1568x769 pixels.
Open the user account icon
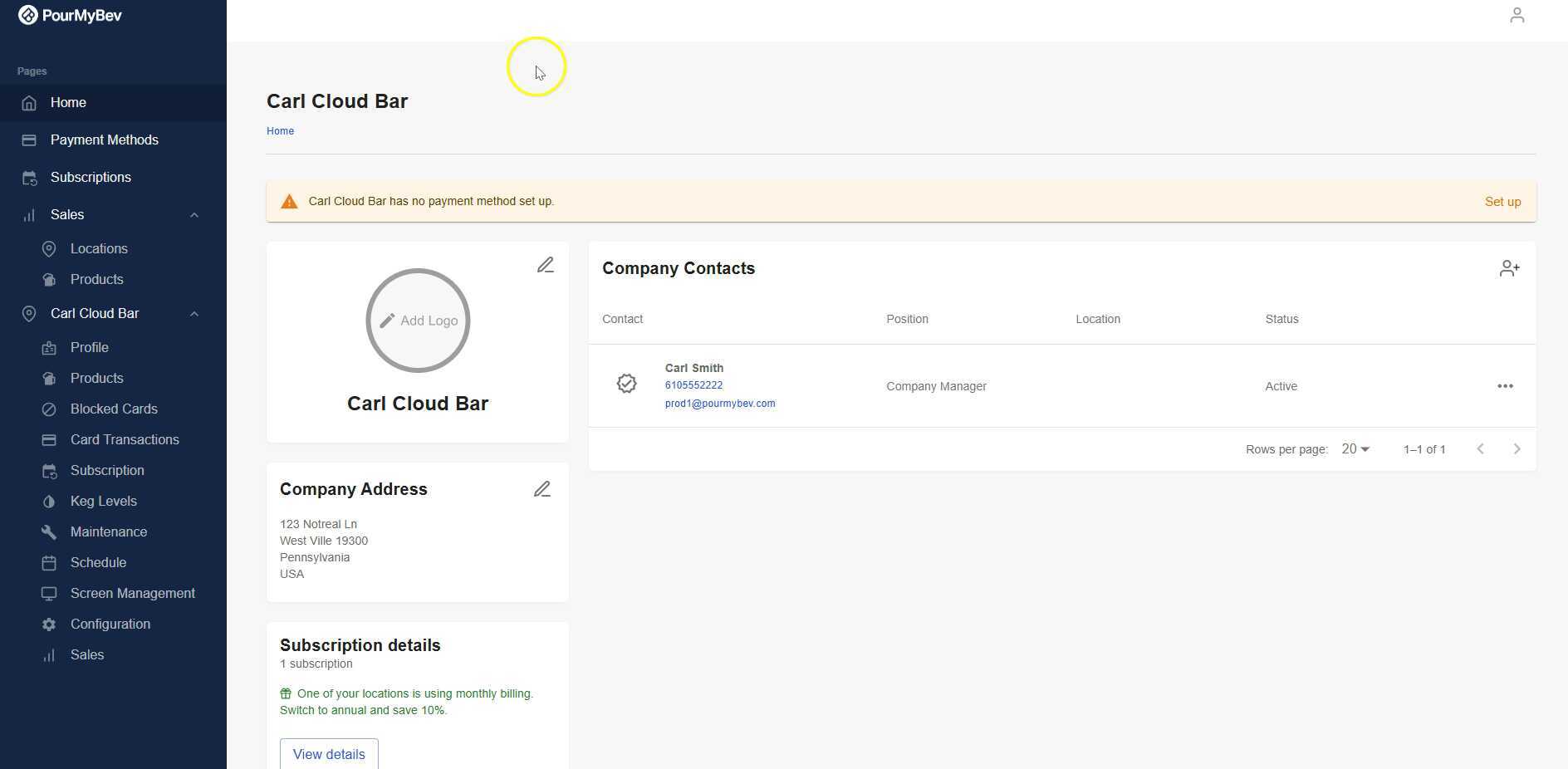pyautogui.click(x=1517, y=16)
